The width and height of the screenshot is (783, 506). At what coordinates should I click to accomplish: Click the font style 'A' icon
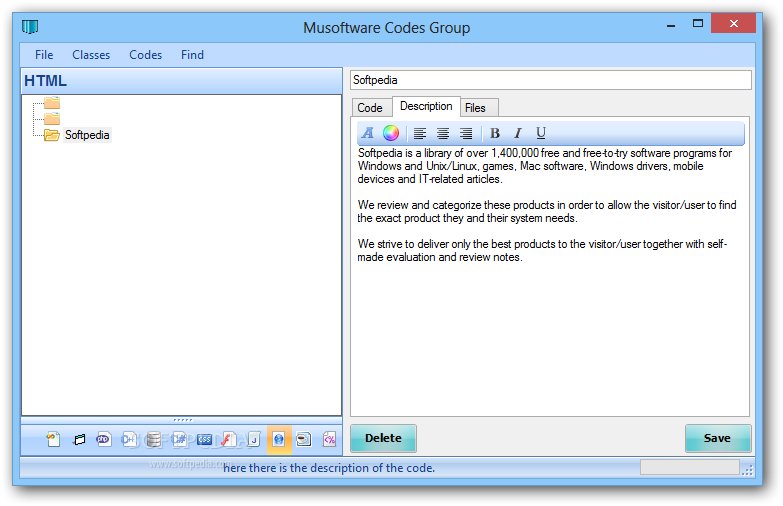368,133
